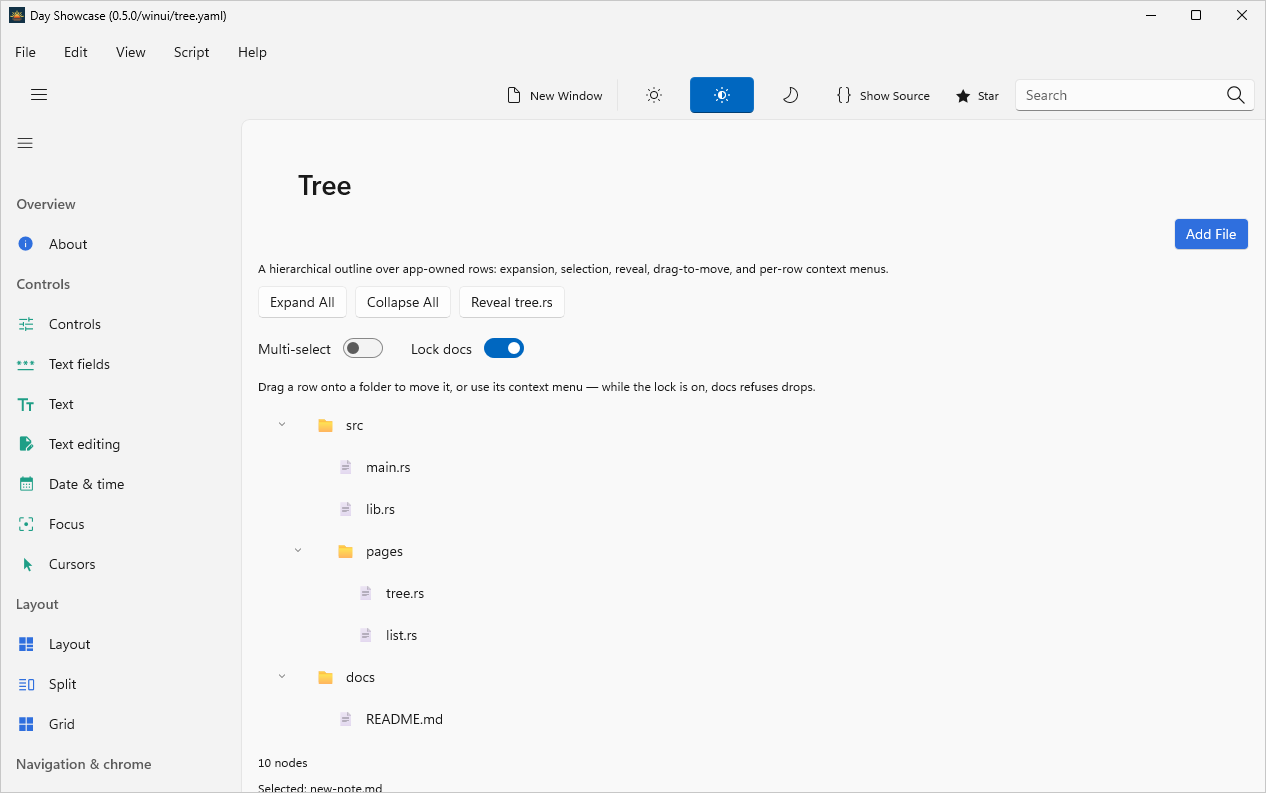The width and height of the screenshot is (1266, 793).
Task: Select the lib.rs row text
Action: [x=380, y=509]
